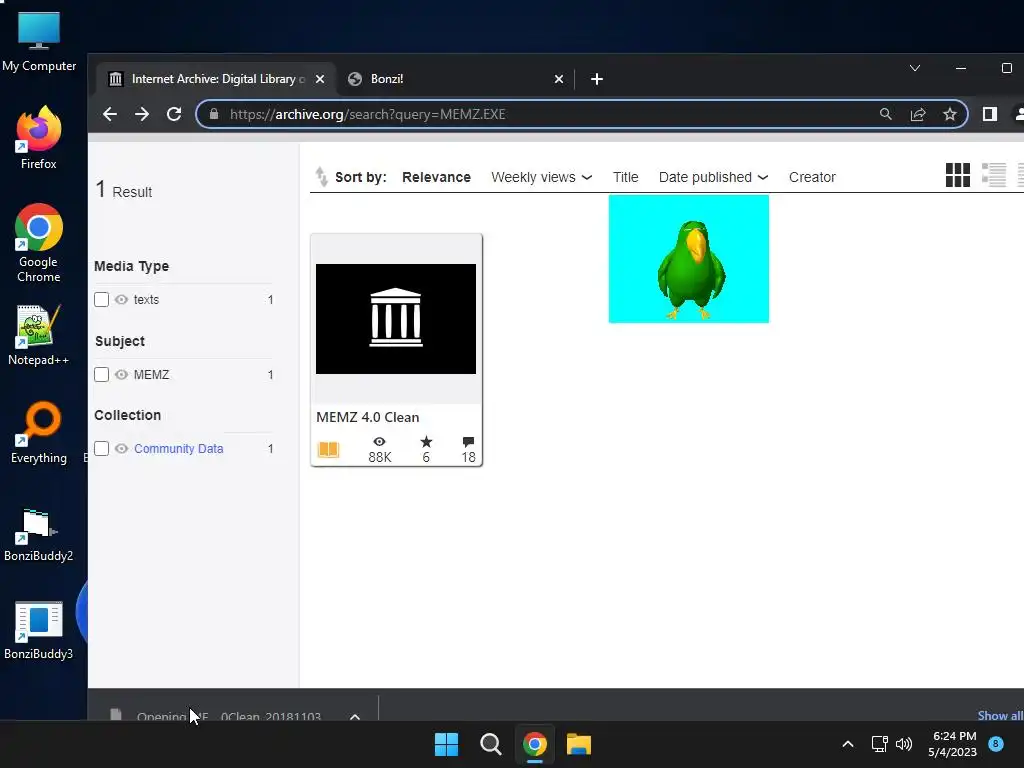1024x768 pixels.
Task: Click the favorites star on the card
Action: [426, 442]
